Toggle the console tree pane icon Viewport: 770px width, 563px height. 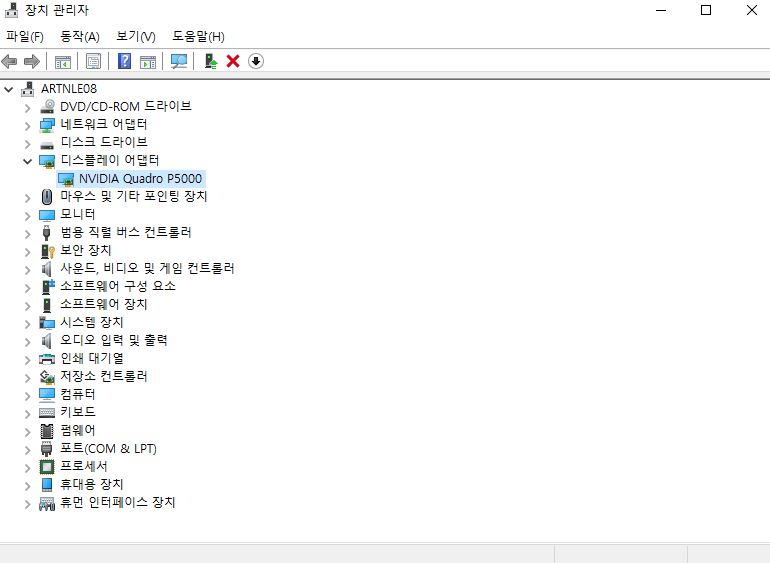coord(62,62)
